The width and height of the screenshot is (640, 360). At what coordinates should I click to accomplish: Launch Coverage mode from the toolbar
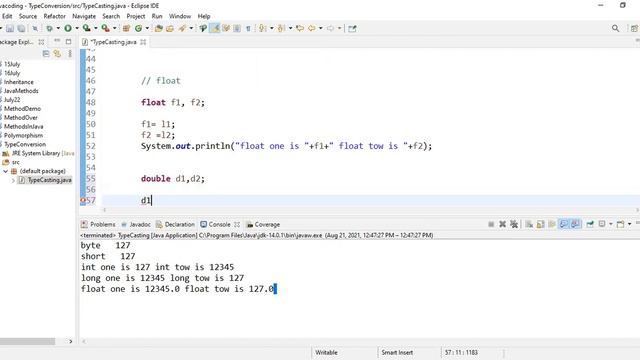pyautogui.click(x=87, y=29)
